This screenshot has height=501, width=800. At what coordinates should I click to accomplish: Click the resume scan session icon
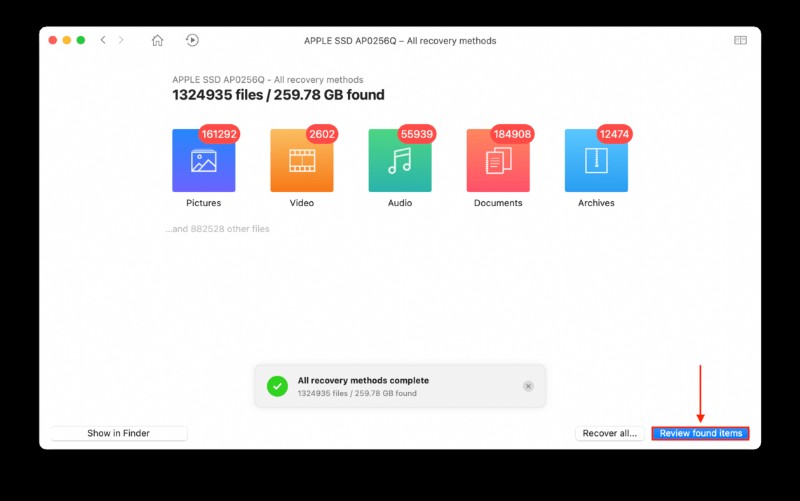point(192,40)
